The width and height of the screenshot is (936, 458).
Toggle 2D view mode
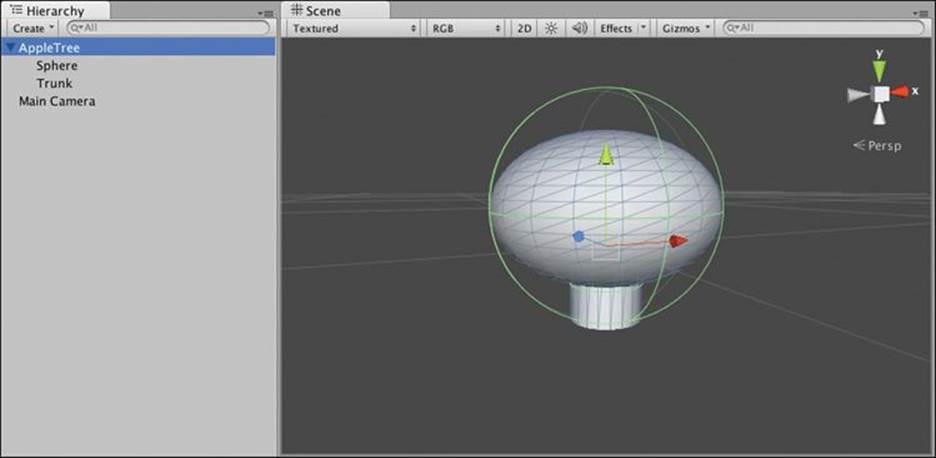(524, 28)
